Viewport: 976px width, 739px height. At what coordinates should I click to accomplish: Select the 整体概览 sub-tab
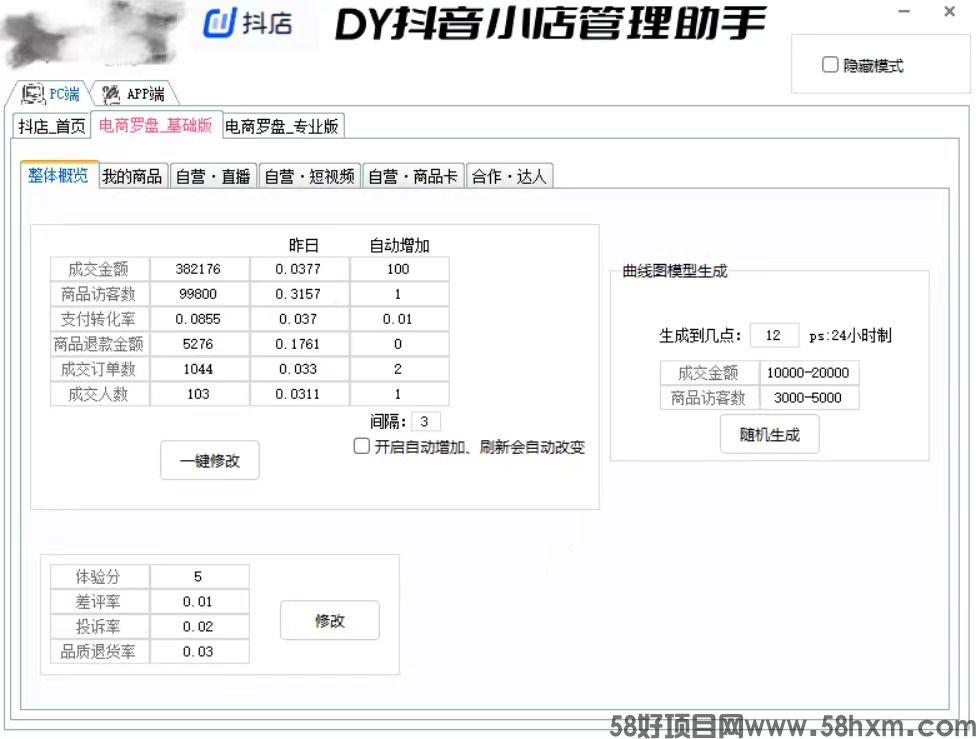pyautogui.click(x=59, y=176)
